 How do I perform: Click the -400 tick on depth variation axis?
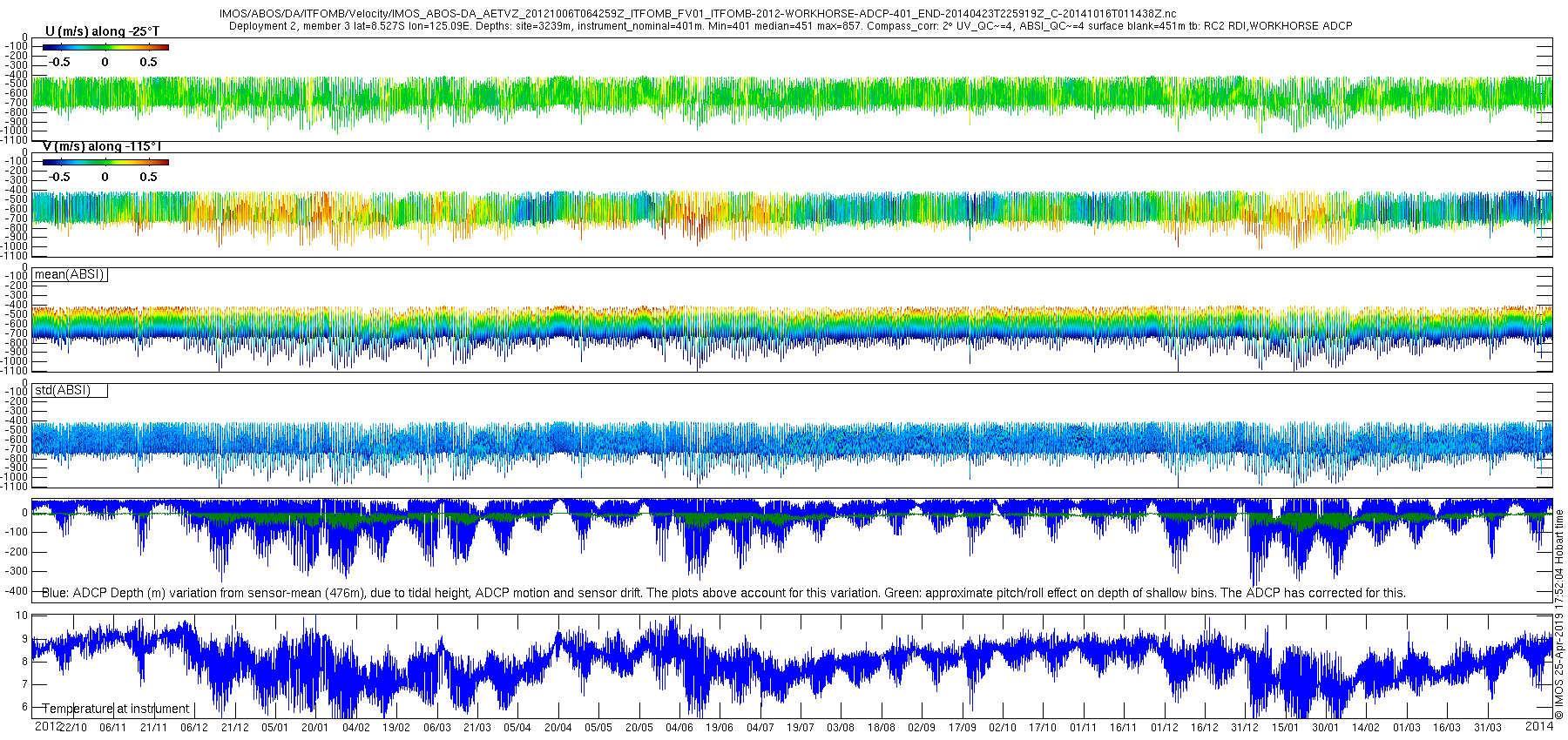[17, 591]
